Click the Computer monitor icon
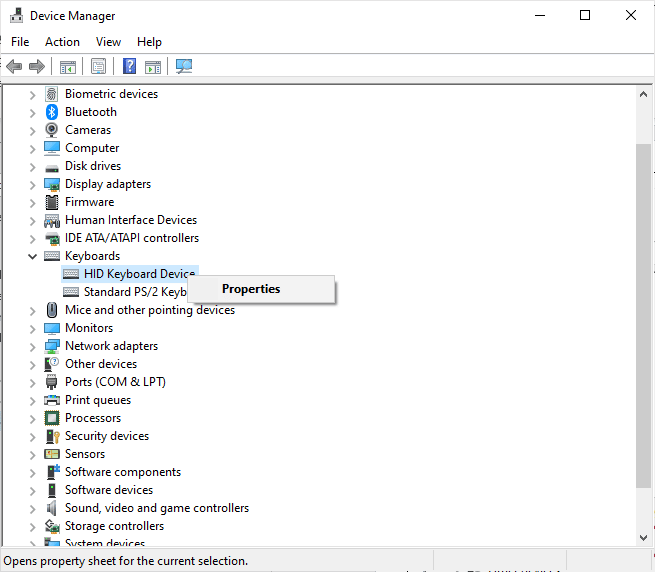The width and height of the screenshot is (655, 572). pyautogui.click(x=52, y=148)
